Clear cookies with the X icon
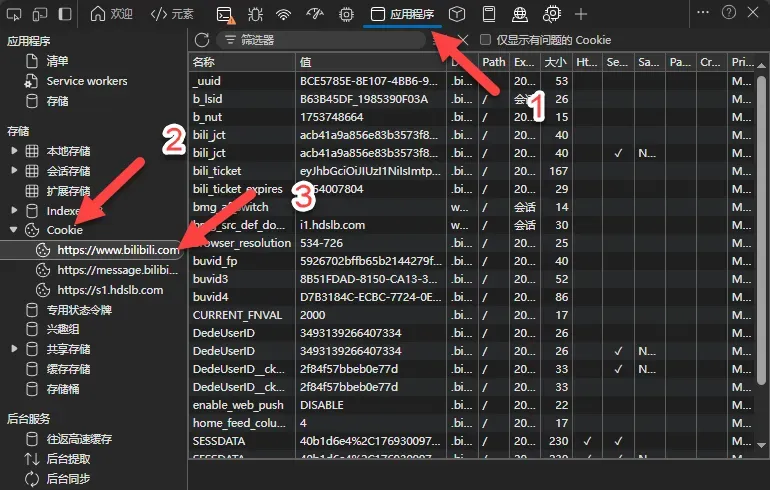 click(x=463, y=40)
